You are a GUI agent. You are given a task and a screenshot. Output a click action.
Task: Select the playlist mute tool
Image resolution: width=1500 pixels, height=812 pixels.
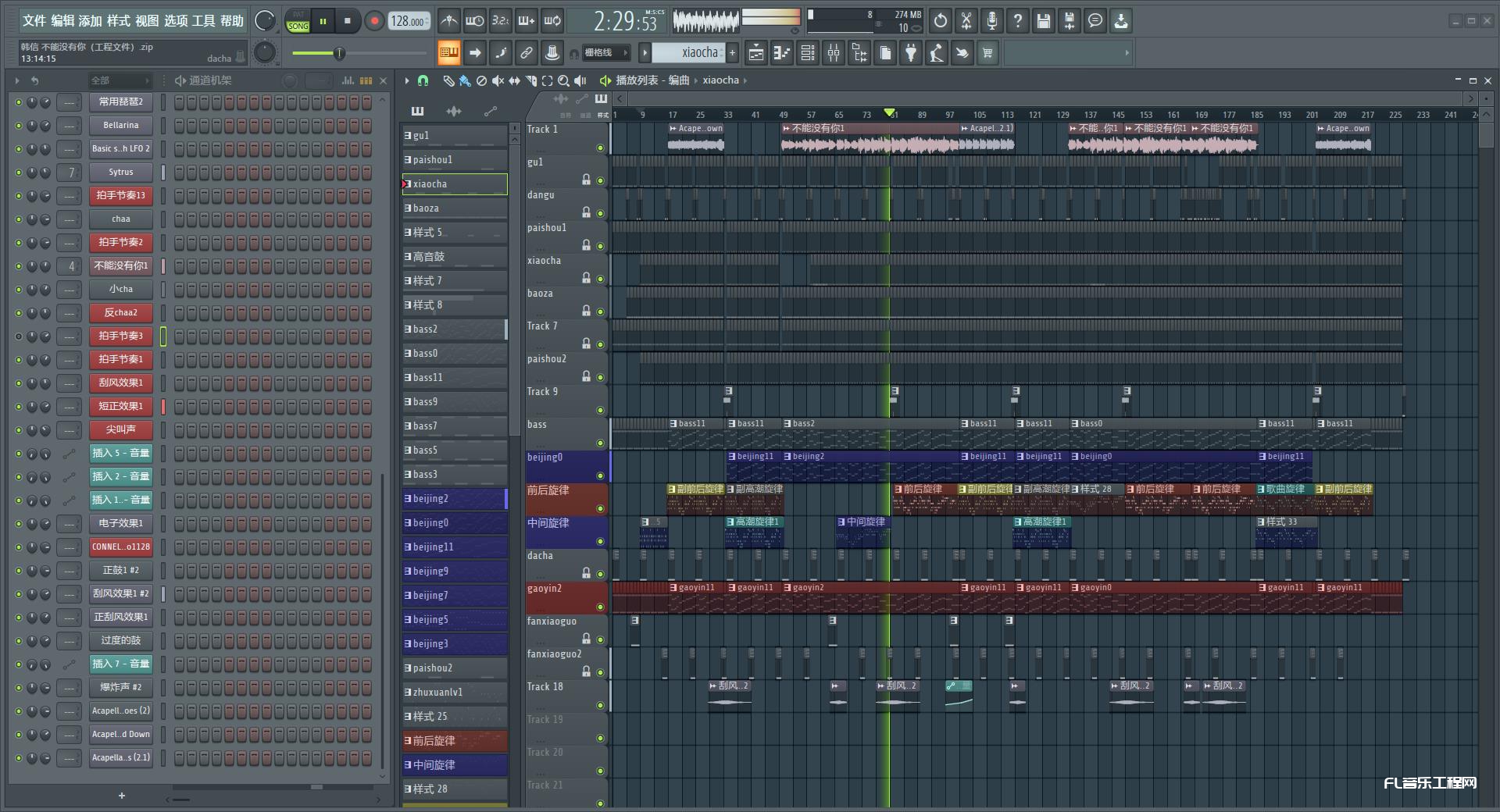tap(498, 80)
